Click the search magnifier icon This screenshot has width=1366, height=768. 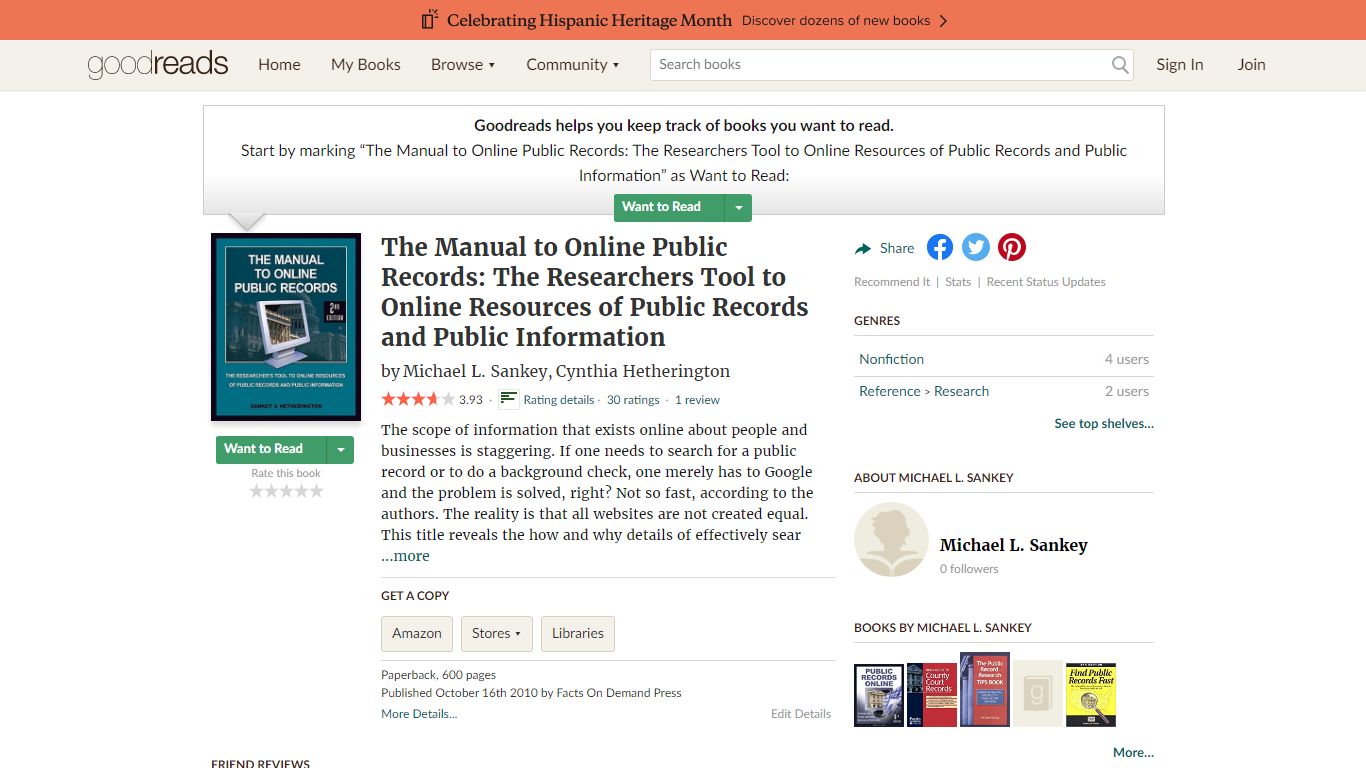(x=1120, y=65)
